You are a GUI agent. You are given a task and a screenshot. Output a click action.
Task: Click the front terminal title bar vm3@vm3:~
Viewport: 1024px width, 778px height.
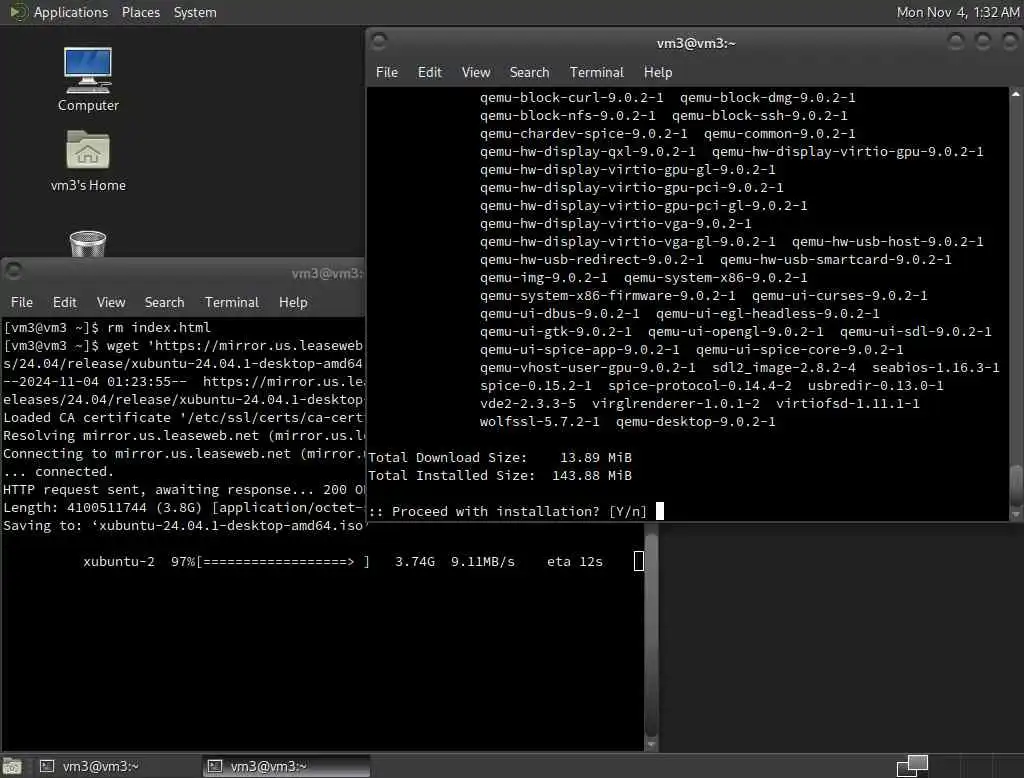696,43
